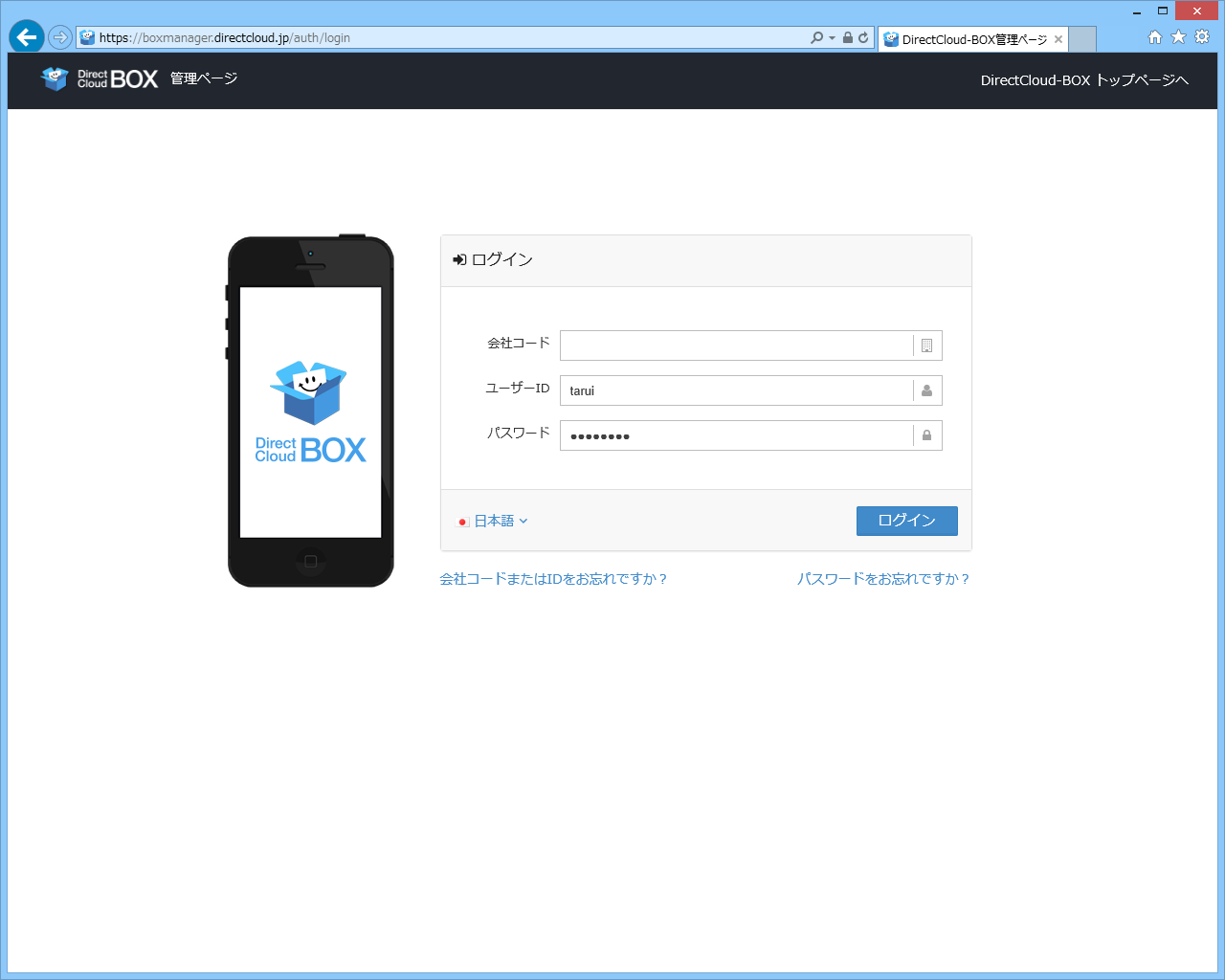1225x980 pixels.
Task: Click the login arrow icon next to ログイン heading
Action: (457, 258)
